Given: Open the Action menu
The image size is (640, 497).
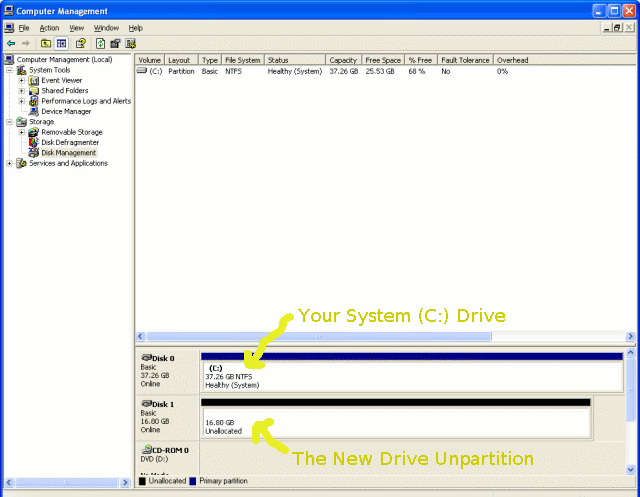Looking at the screenshot, I should (49, 28).
